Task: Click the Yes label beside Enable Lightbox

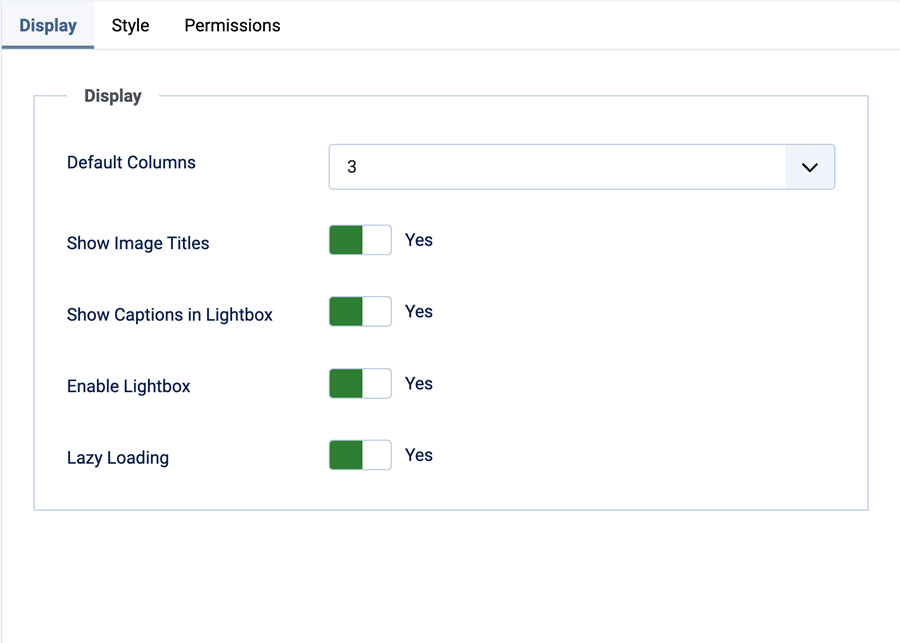Action: tap(418, 383)
